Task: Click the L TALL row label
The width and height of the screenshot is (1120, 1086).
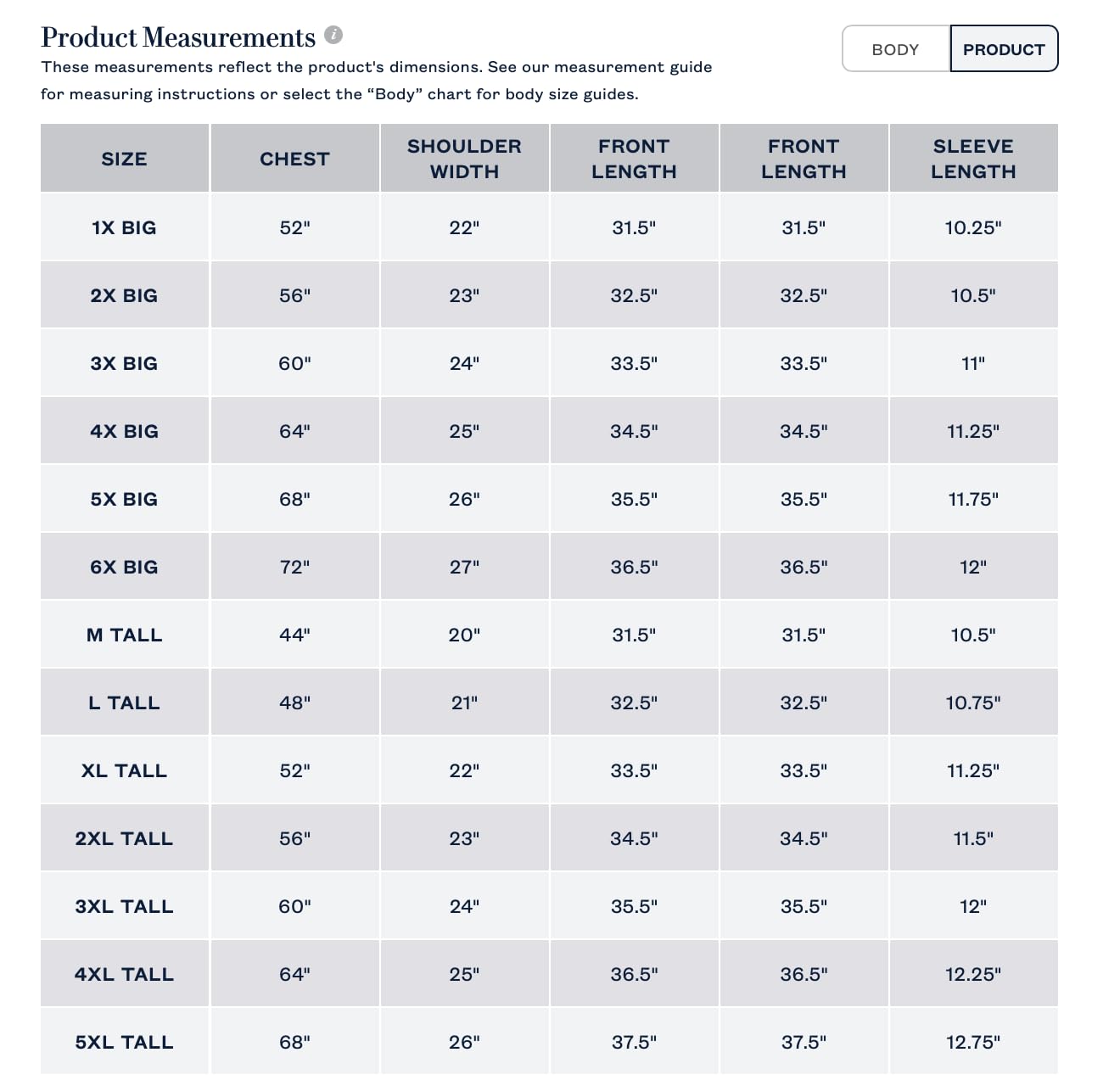Action: [125, 703]
